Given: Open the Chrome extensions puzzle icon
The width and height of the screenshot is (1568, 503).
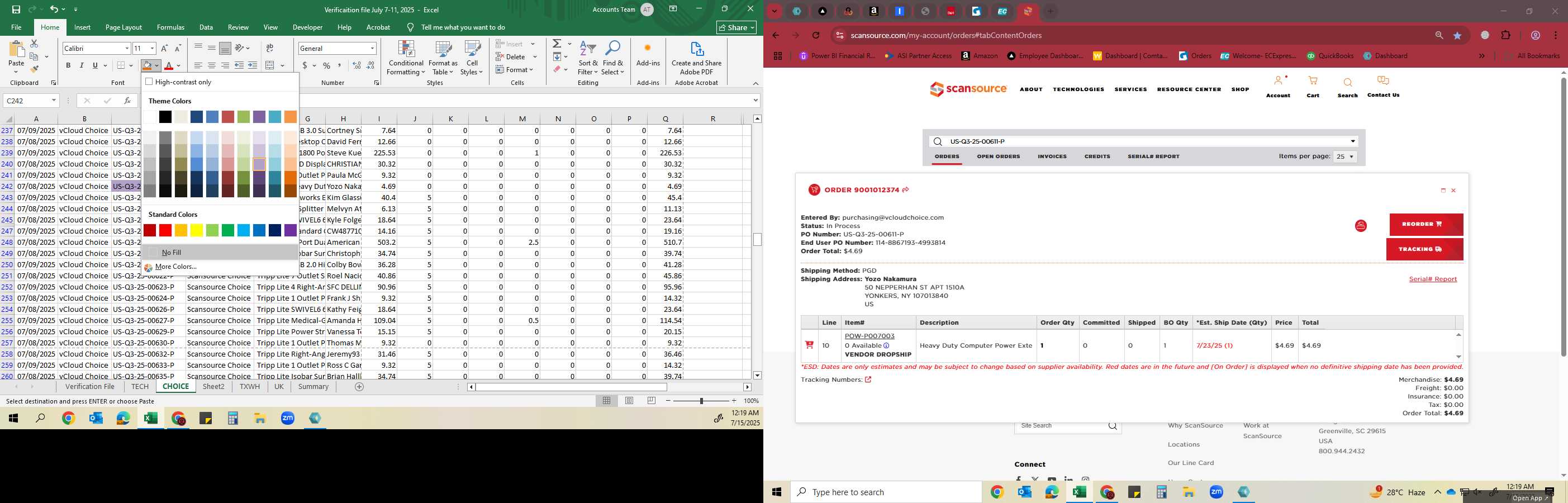Looking at the screenshot, I should click(x=1506, y=35).
